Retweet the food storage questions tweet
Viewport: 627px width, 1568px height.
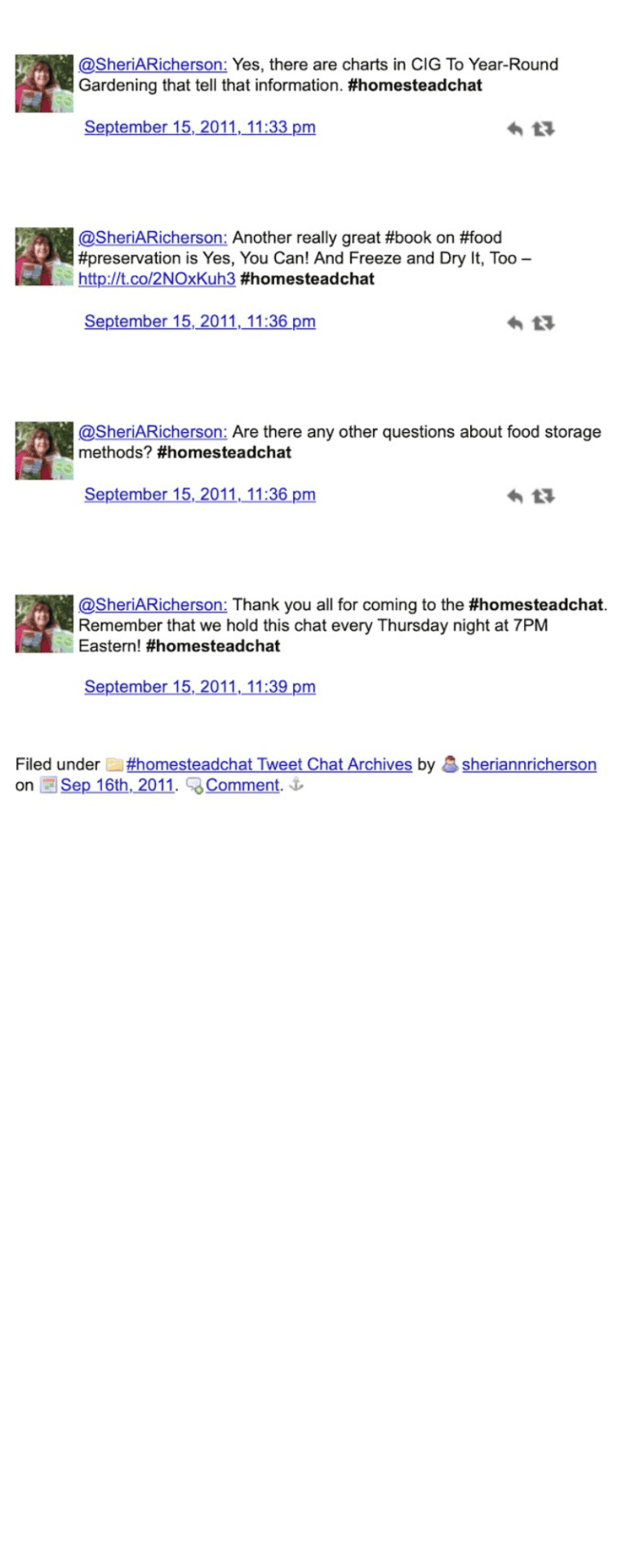click(x=543, y=497)
